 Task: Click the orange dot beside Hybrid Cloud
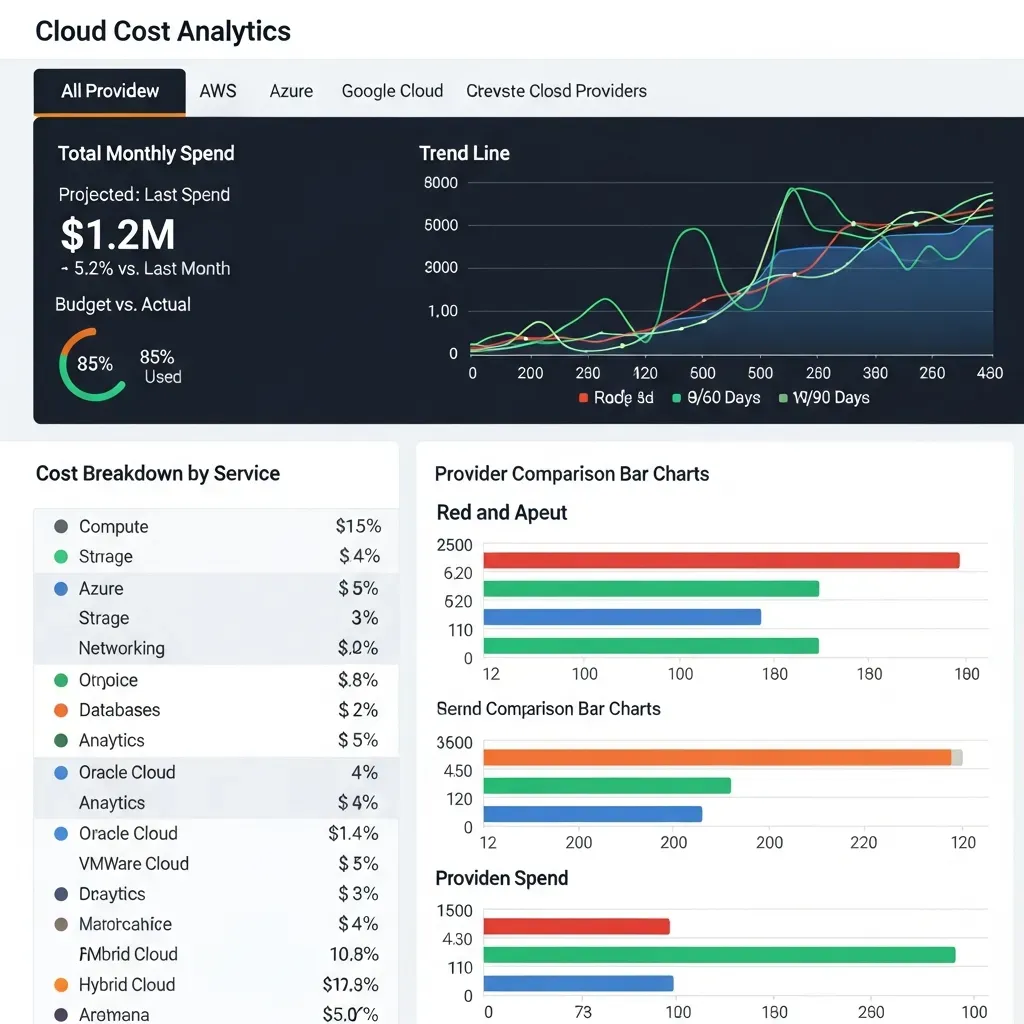point(61,984)
